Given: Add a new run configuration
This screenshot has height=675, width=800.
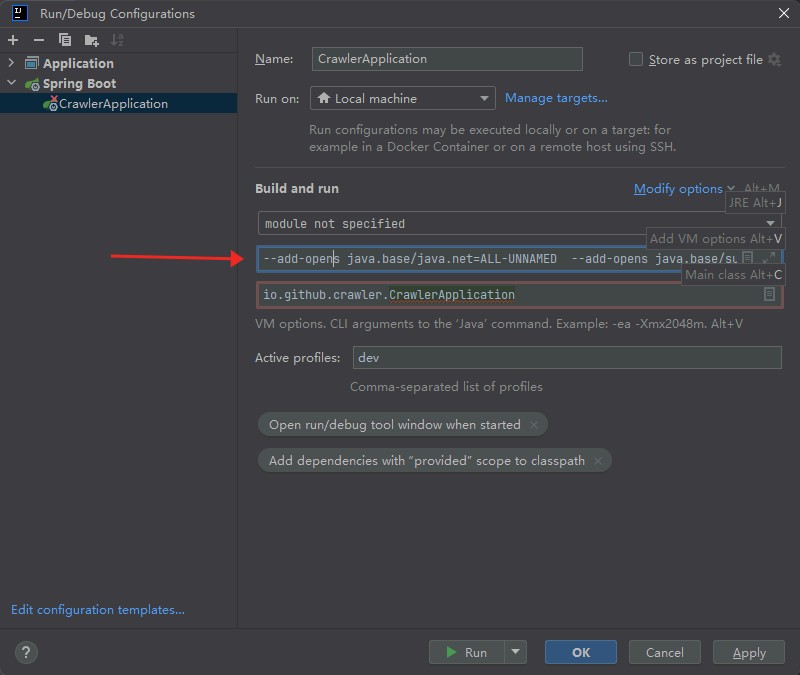Looking at the screenshot, I should coord(13,40).
